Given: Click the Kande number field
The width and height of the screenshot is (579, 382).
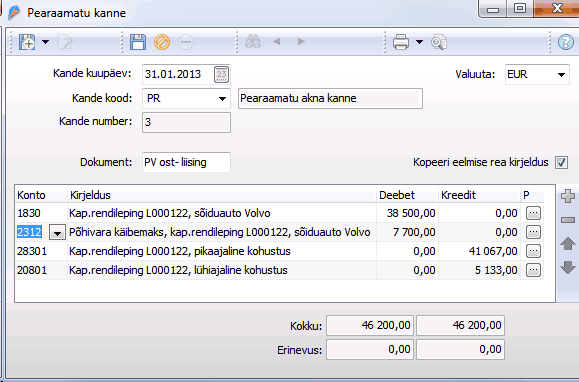Looking at the screenshot, I should click(186, 123).
